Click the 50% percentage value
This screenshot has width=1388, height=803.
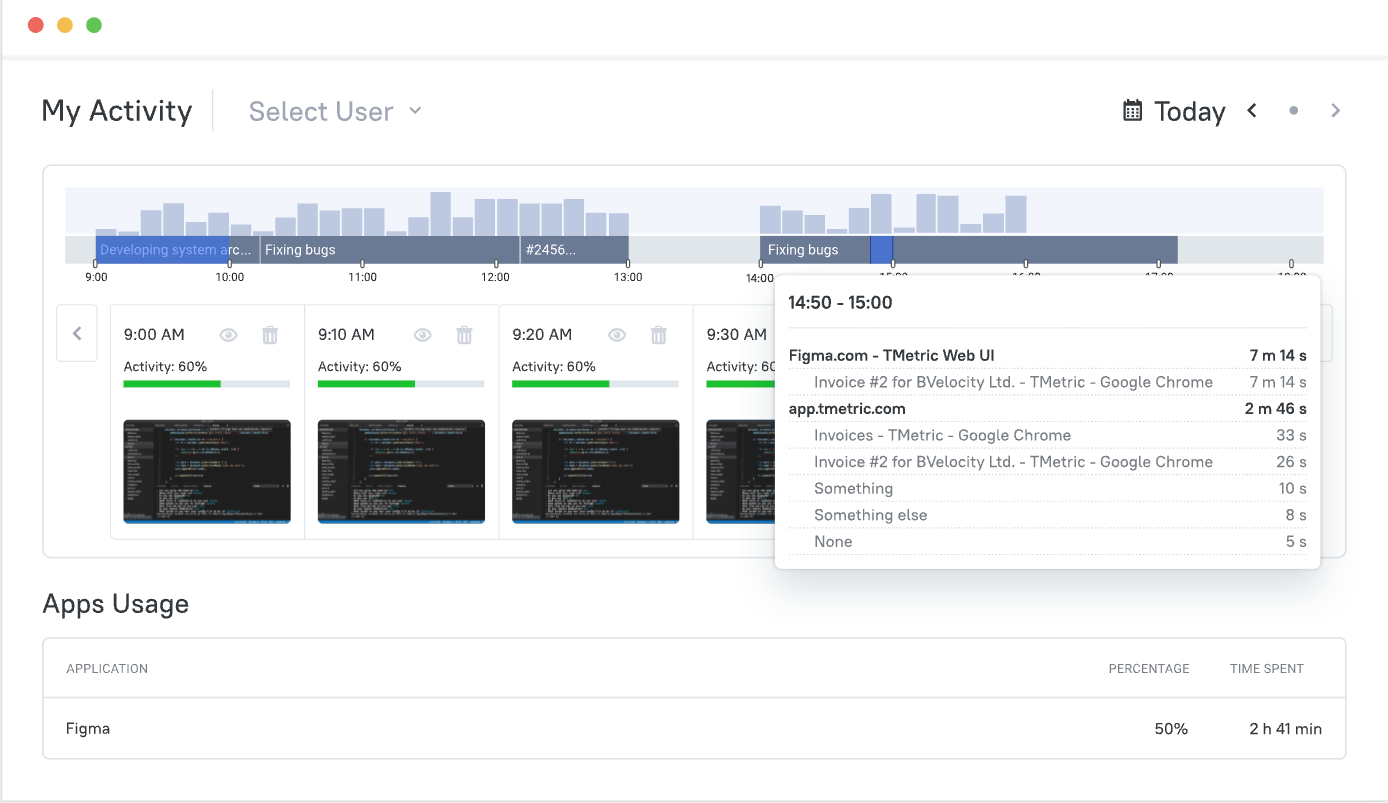pos(1171,729)
